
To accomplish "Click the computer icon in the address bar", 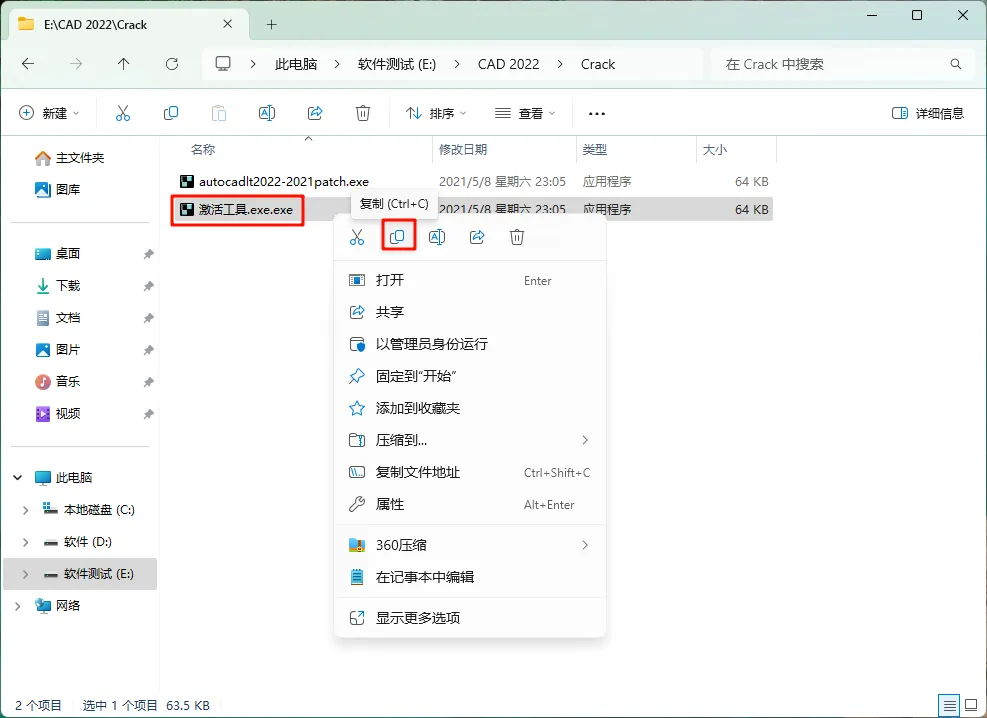I will click(x=223, y=64).
